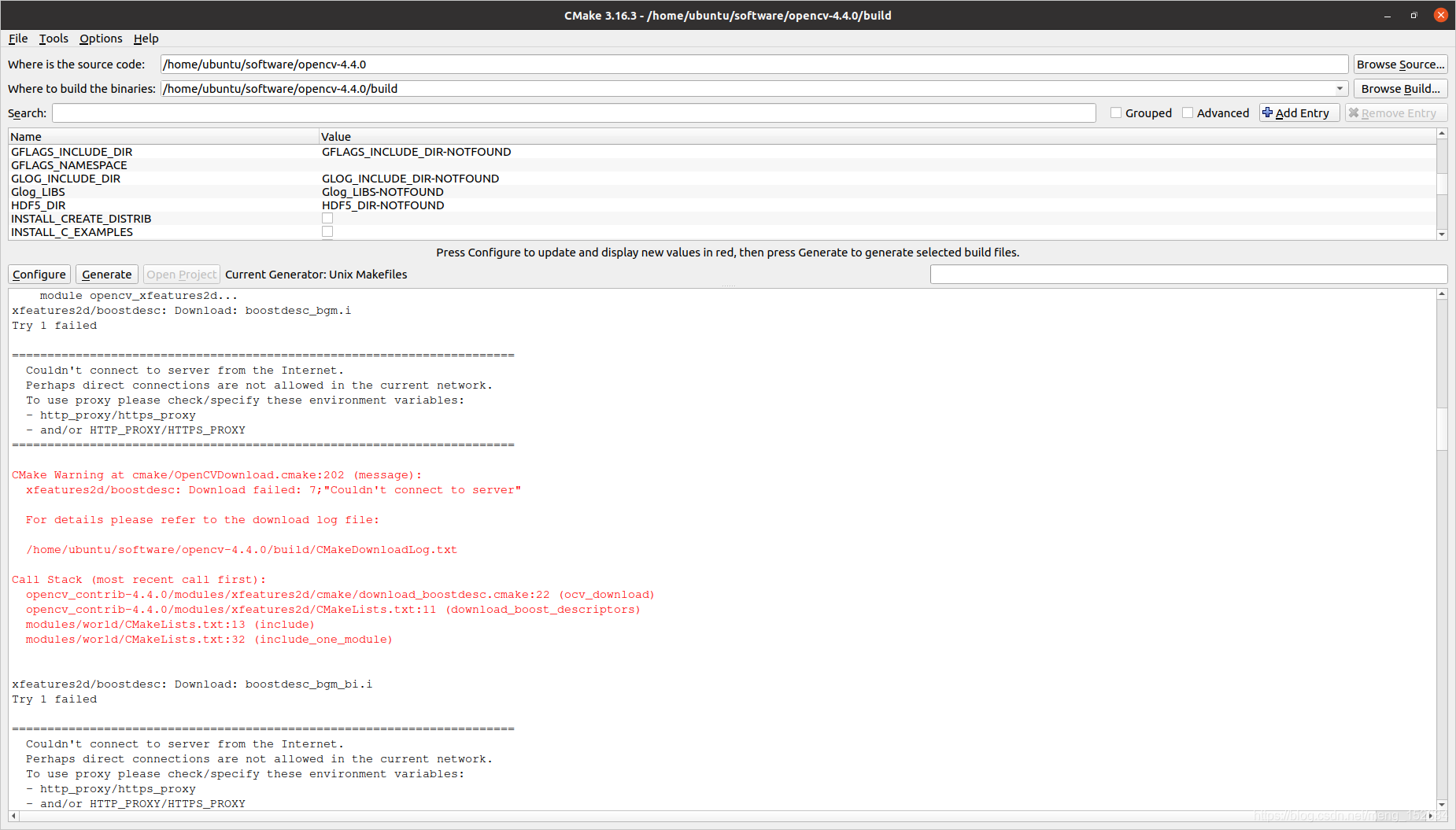
Task: Click the Open Project button
Action: click(181, 275)
